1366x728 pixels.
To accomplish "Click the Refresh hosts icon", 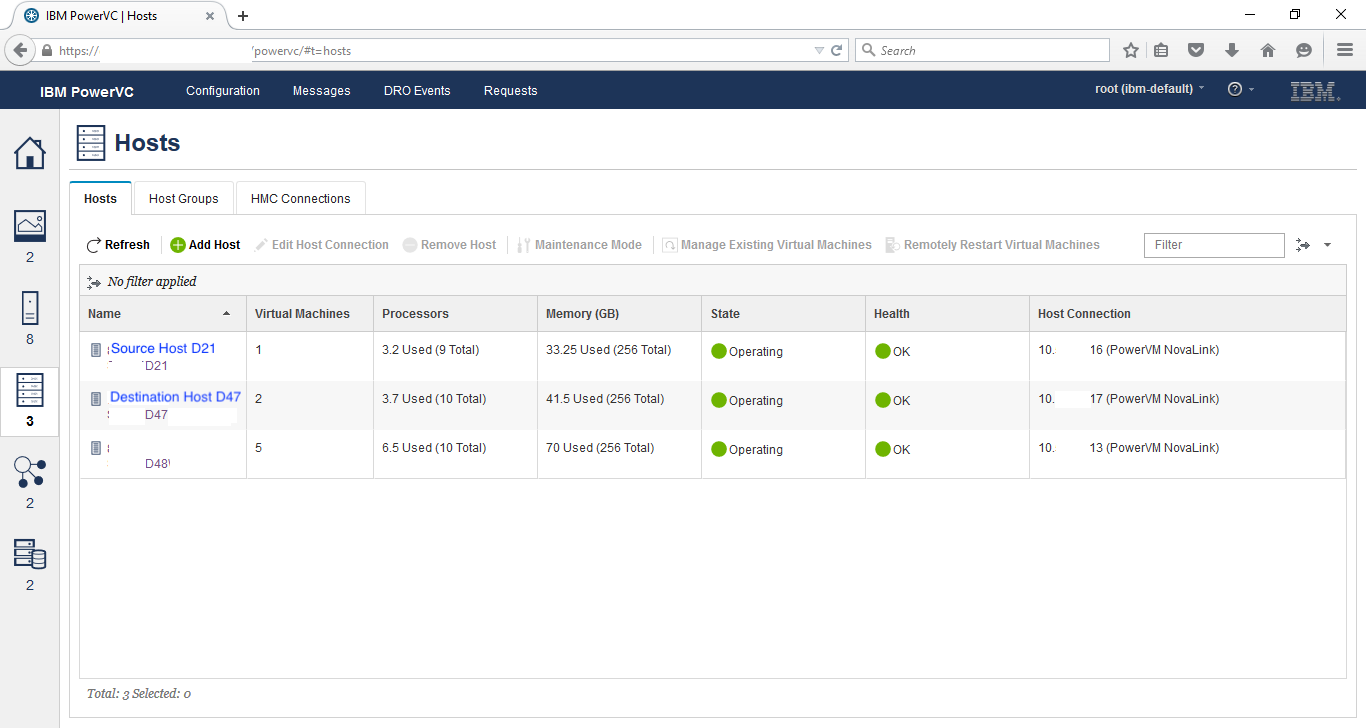I will [x=94, y=245].
